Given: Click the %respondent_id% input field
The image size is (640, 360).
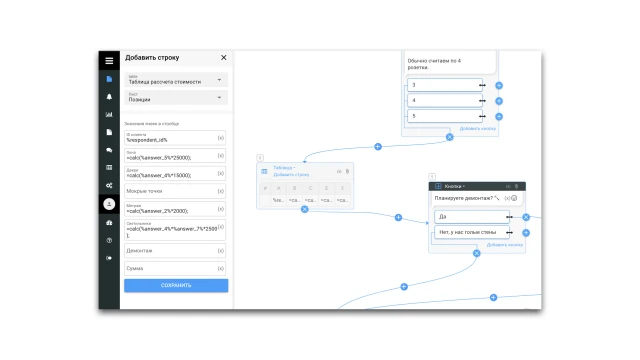Looking at the screenshot, I should [x=175, y=138].
